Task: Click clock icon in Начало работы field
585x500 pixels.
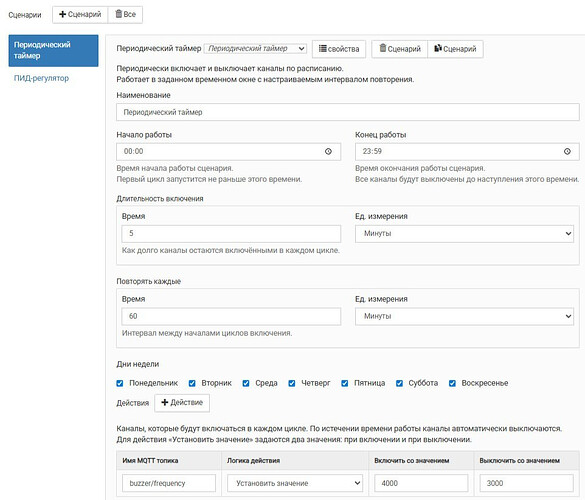Action: tap(328, 151)
